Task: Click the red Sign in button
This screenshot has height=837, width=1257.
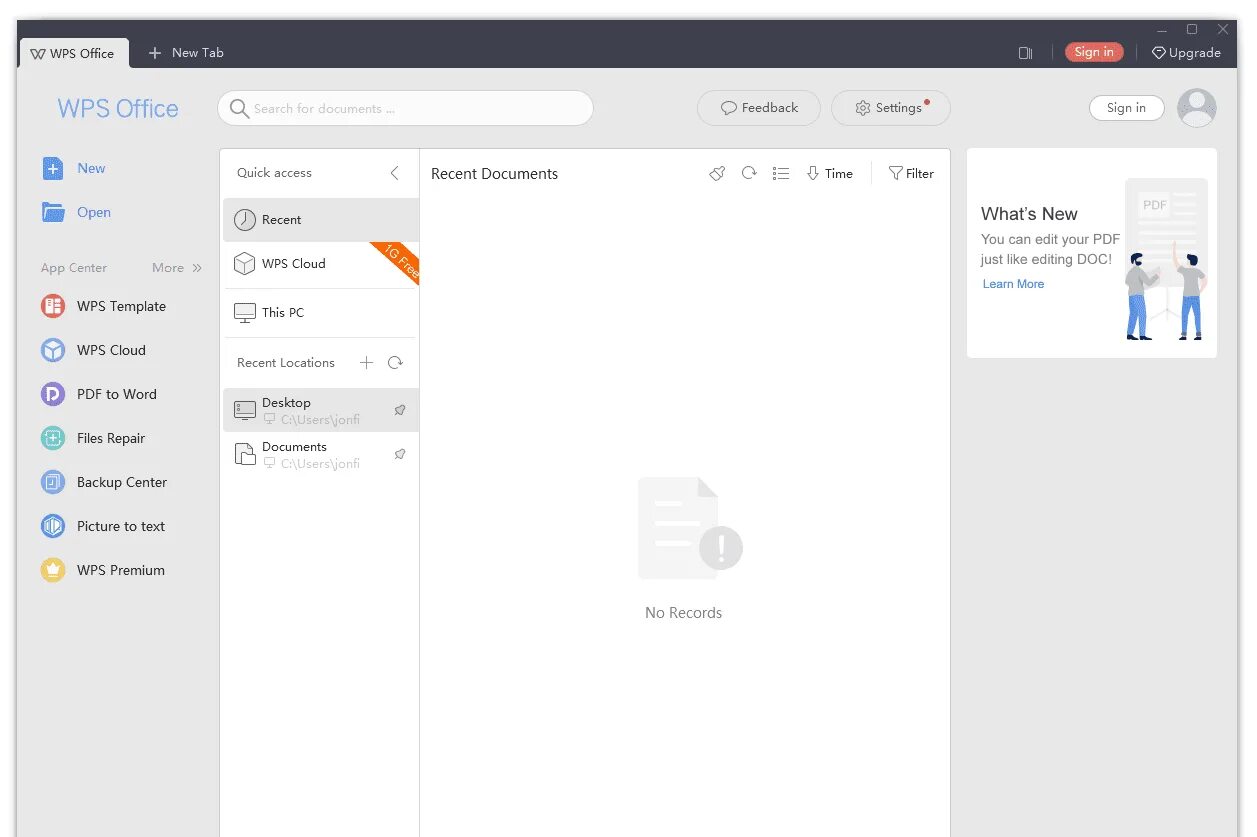Action: coord(1094,52)
